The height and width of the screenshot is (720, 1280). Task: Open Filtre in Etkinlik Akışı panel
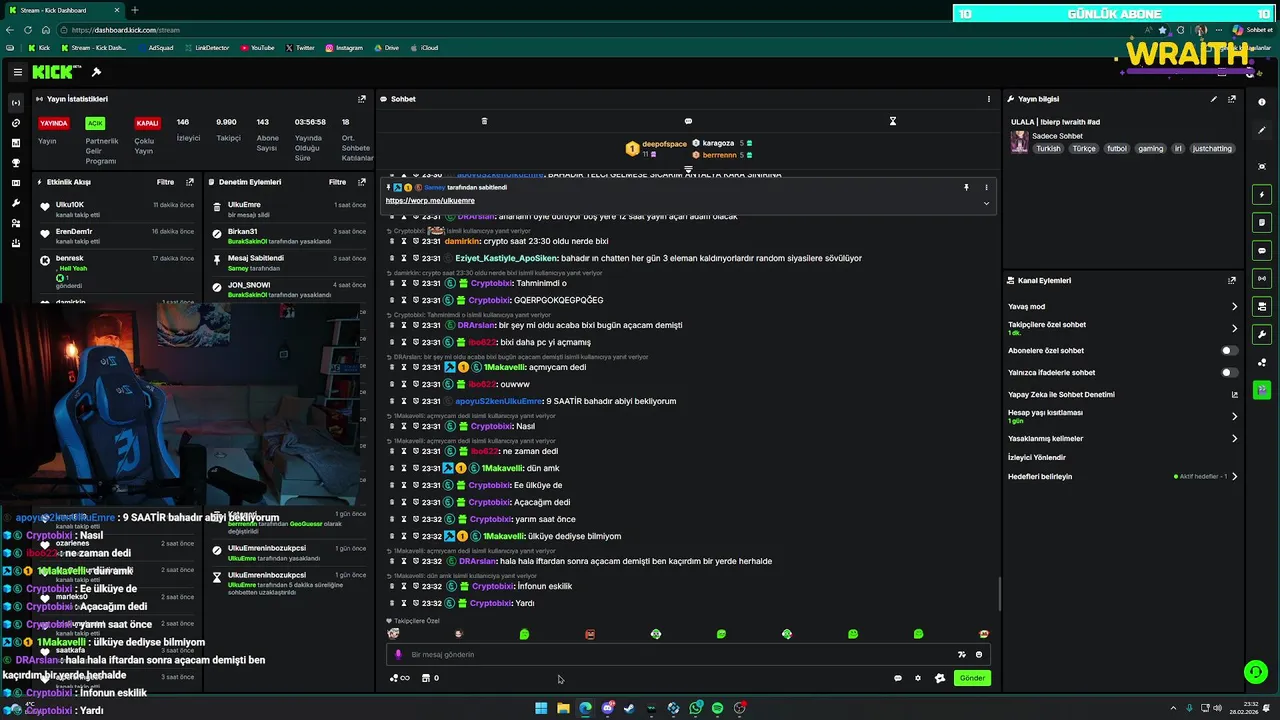165,182
